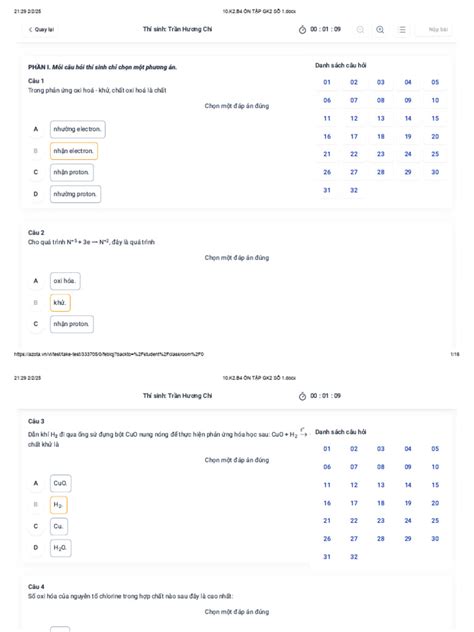Open question 13 in upper question list

(x=380, y=118)
